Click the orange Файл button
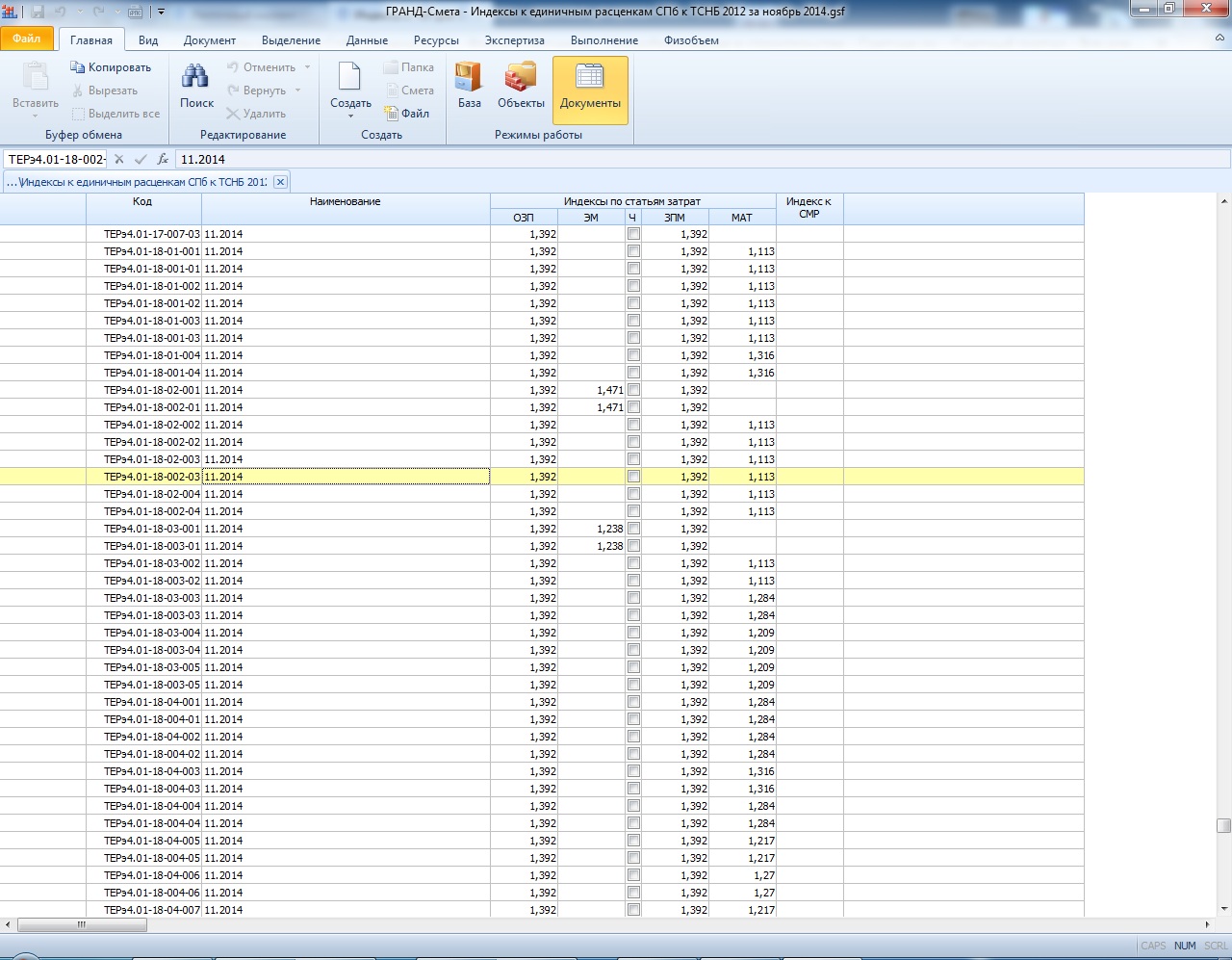The image size is (1232, 960). pos(27,39)
